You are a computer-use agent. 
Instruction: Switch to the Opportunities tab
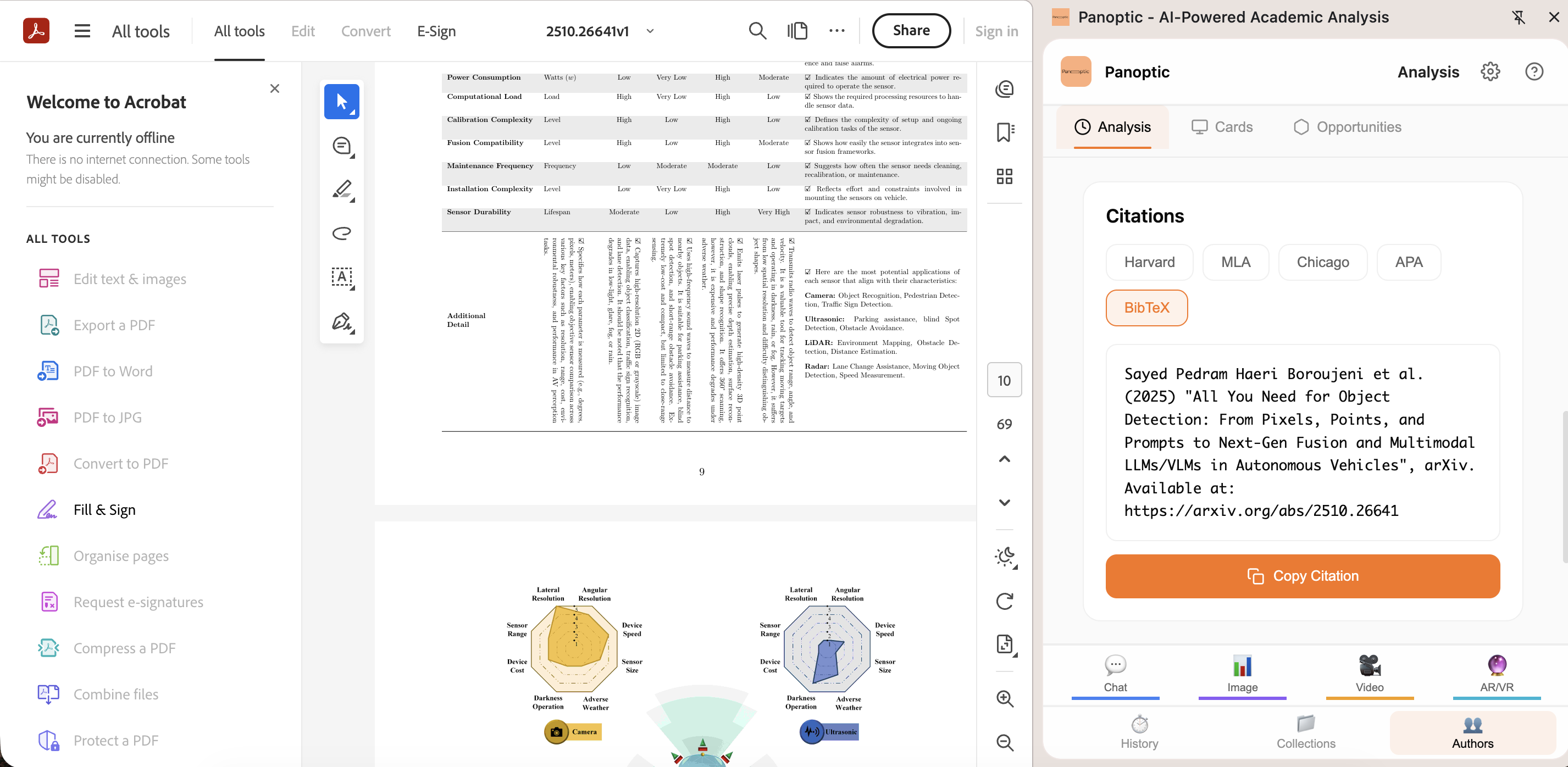click(1347, 127)
